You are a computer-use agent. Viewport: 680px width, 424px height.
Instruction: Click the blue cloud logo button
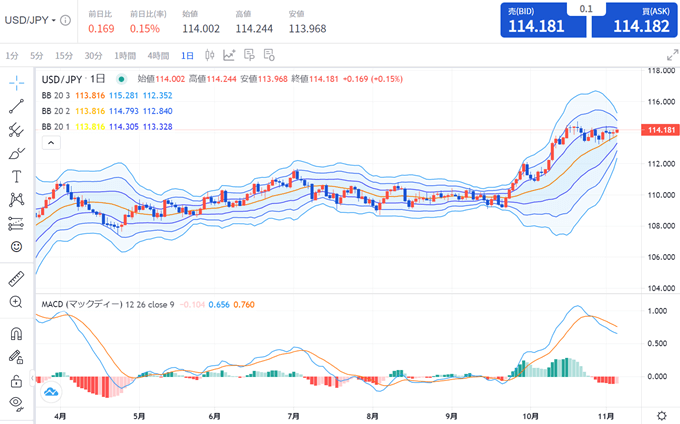(x=51, y=392)
